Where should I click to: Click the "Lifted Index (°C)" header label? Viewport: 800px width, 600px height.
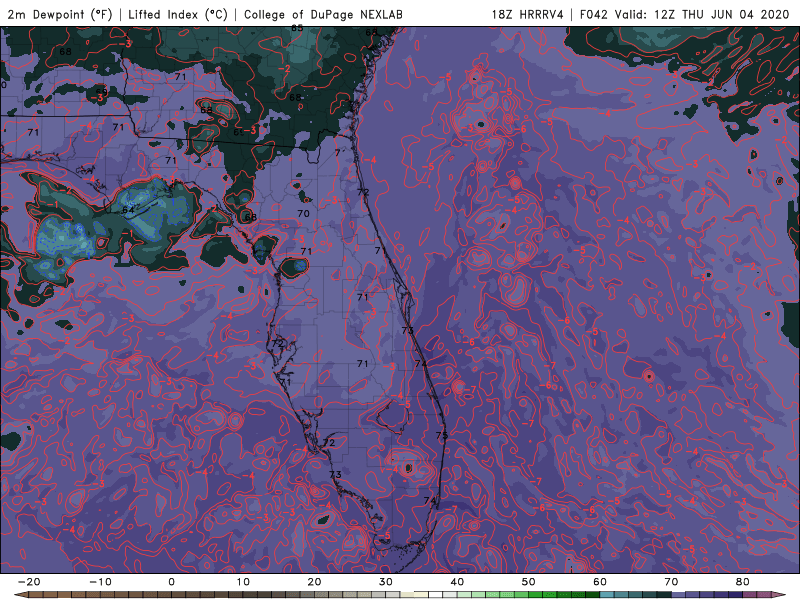(x=178, y=14)
